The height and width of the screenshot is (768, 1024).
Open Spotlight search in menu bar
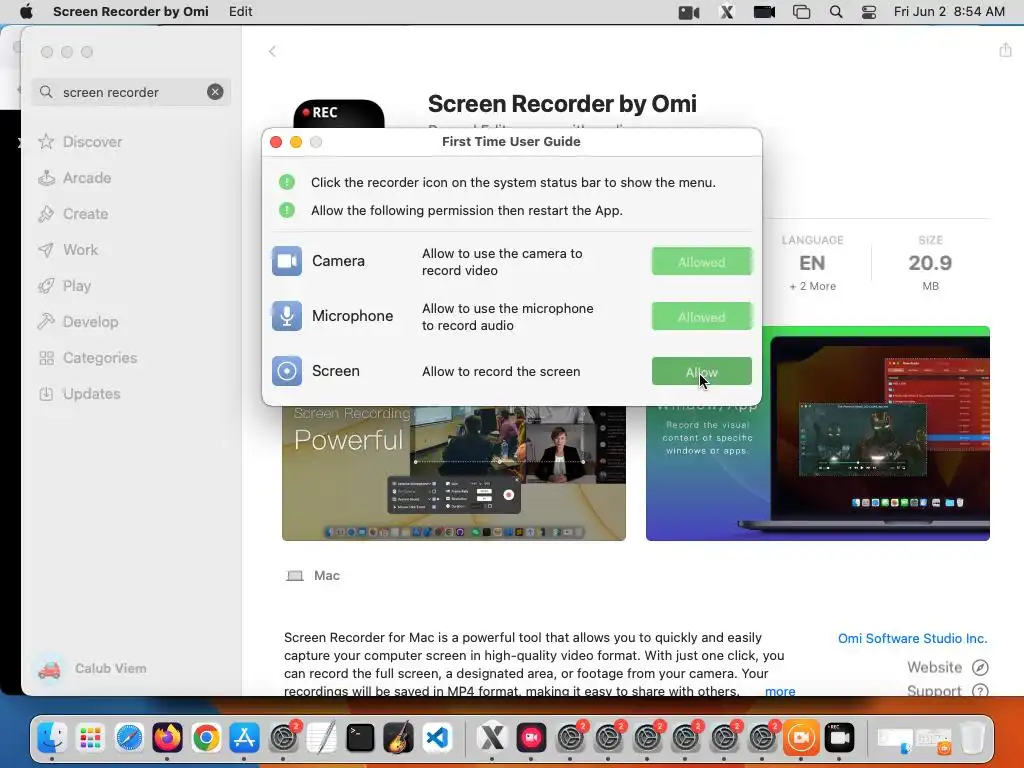835,12
